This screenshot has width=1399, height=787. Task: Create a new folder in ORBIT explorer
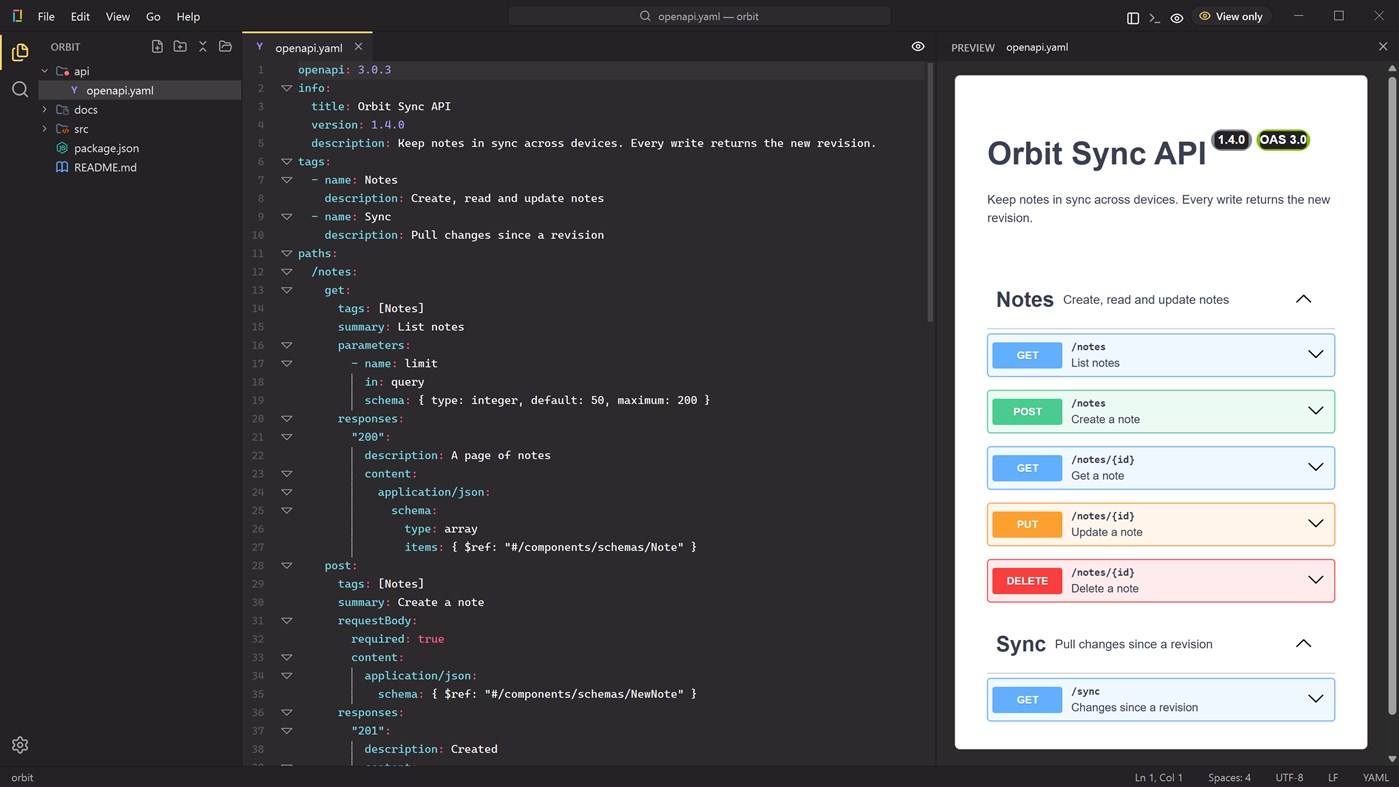pos(180,47)
